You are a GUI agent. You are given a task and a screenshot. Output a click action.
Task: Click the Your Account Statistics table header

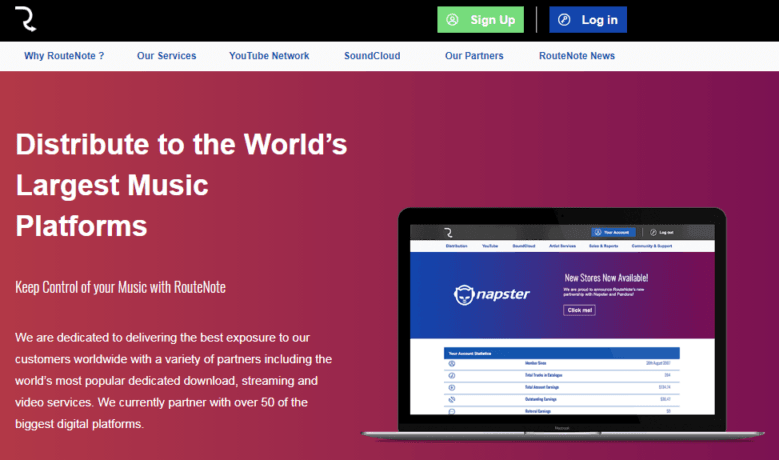(561, 353)
